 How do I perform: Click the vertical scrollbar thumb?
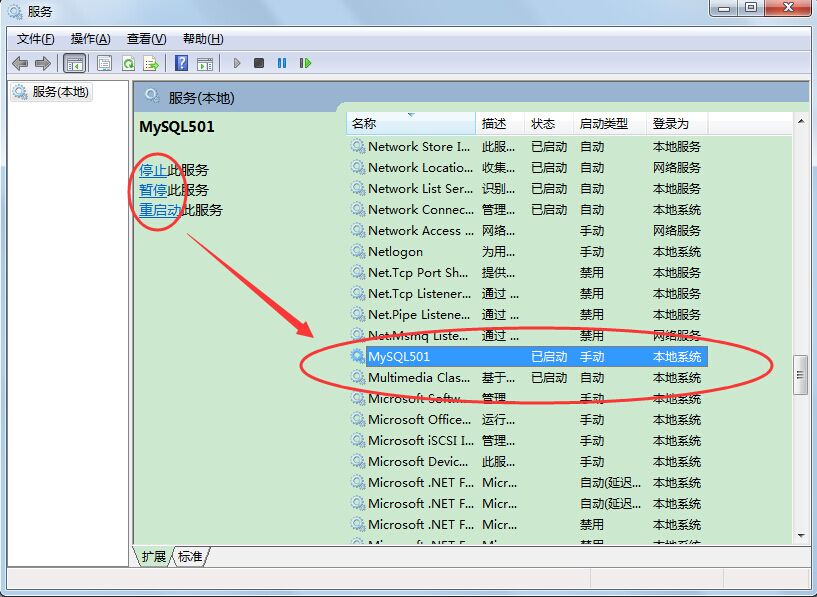[x=801, y=375]
